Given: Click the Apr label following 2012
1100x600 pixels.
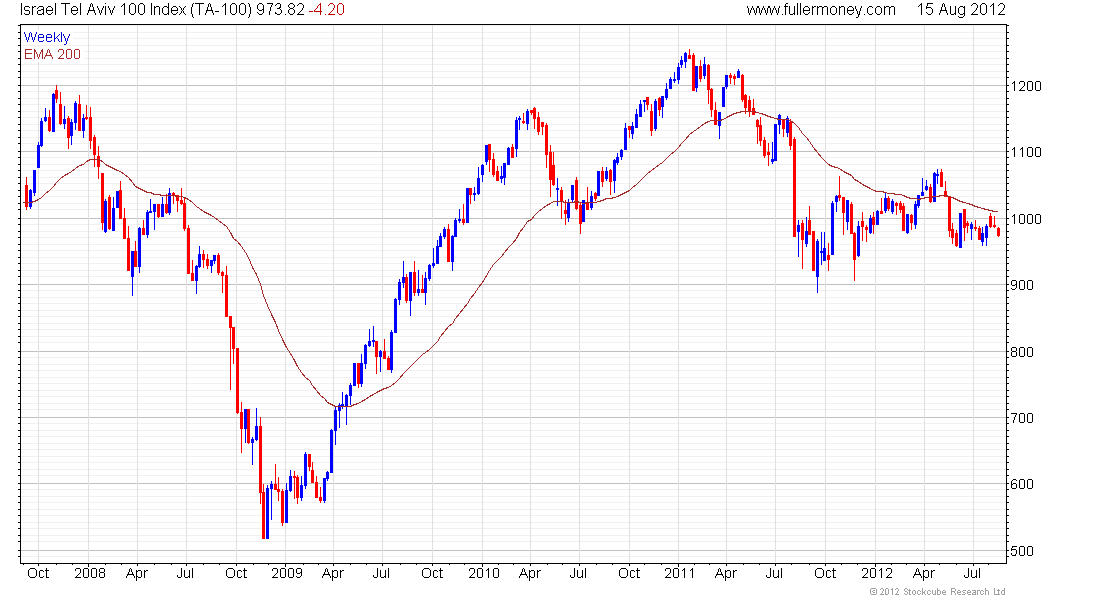Looking at the screenshot, I should coord(924,574).
